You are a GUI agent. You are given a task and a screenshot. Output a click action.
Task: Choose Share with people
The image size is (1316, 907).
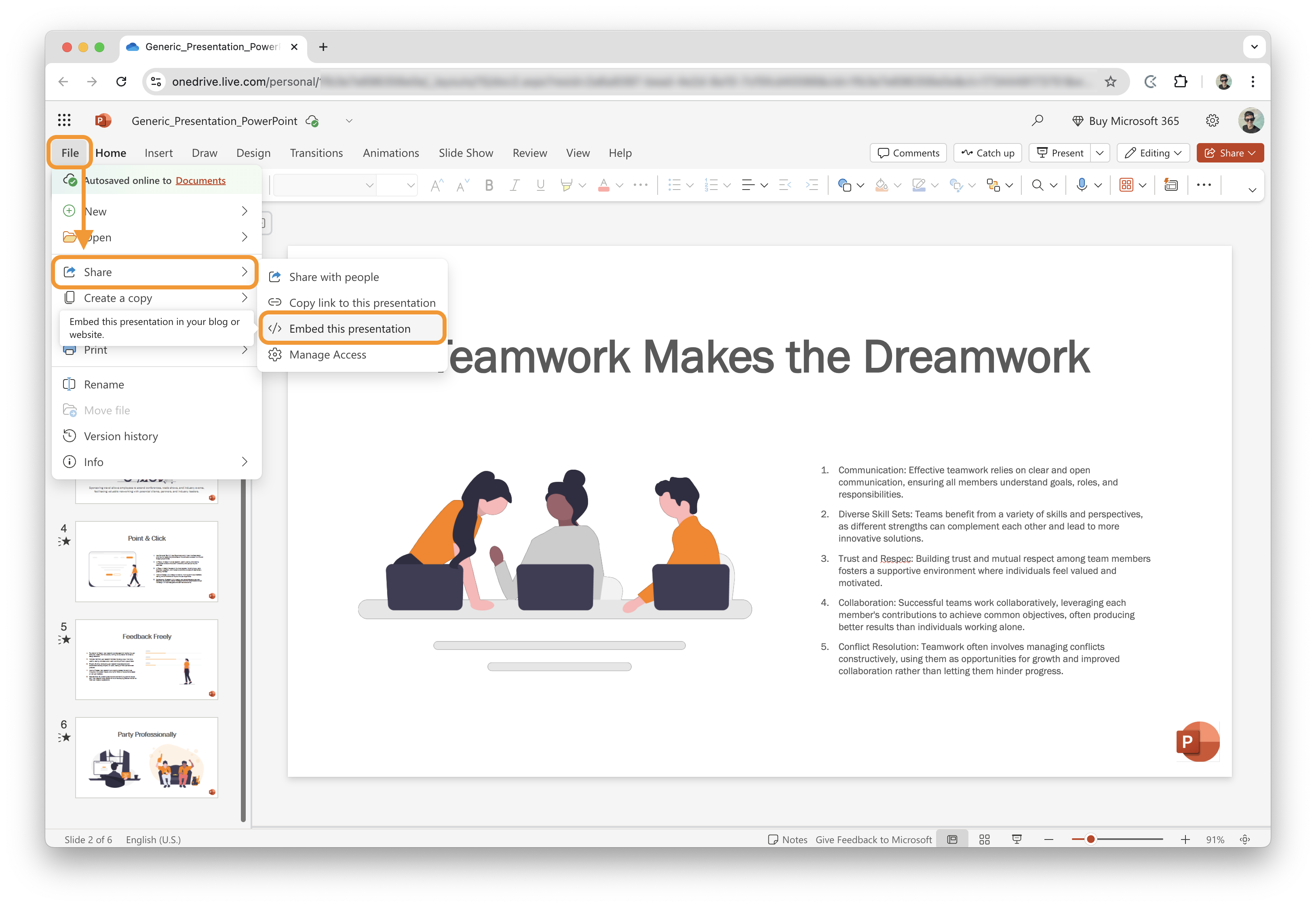[352, 277]
